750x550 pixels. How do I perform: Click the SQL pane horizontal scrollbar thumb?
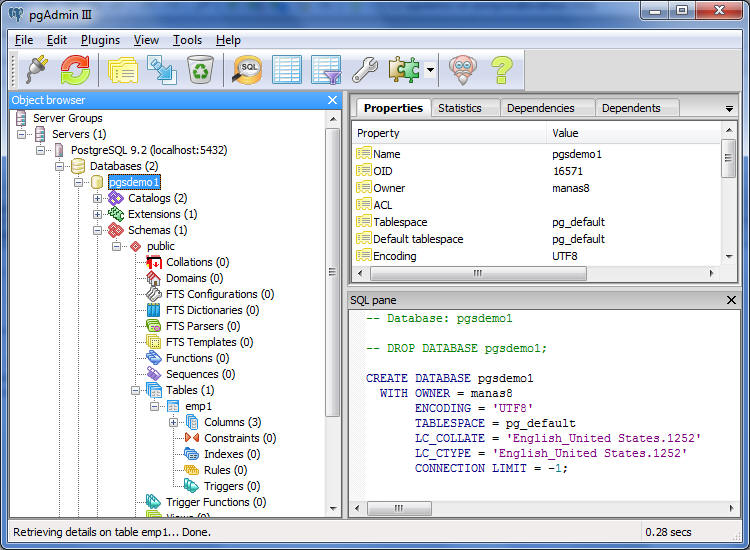point(399,508)
